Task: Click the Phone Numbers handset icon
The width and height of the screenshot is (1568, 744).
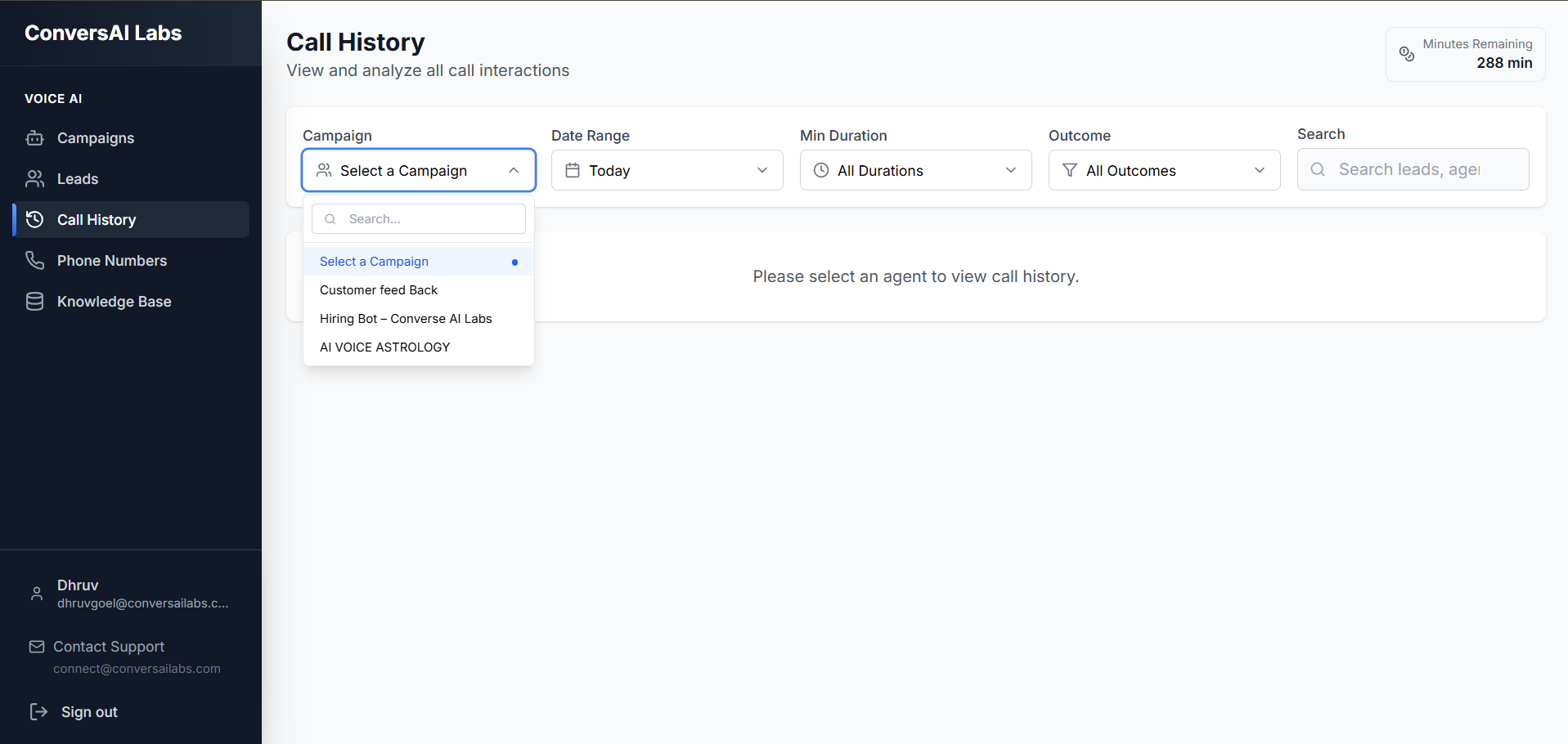Action: [34, 261]
